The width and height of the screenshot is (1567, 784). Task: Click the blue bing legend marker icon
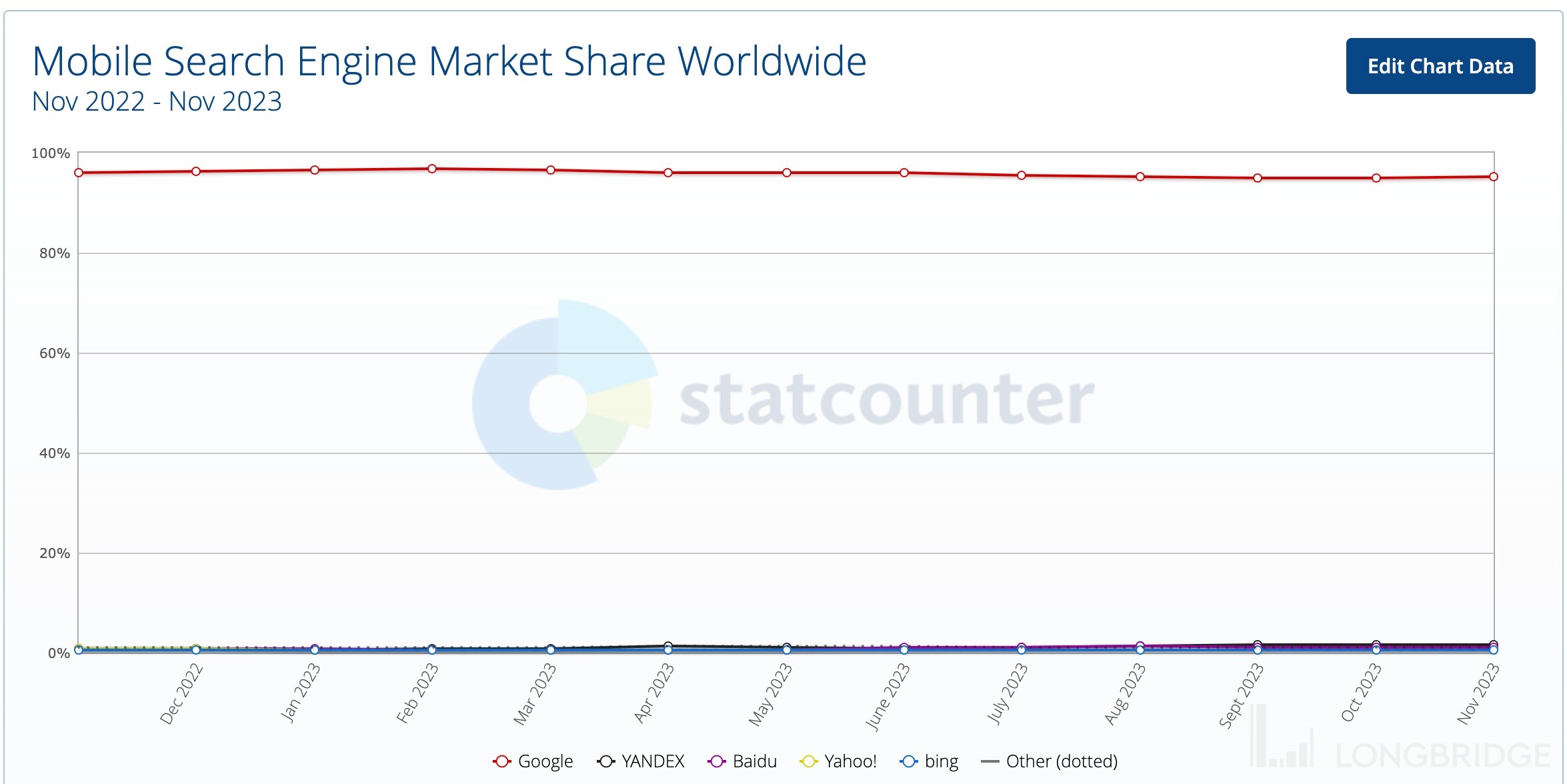click(x=908, y=761)
